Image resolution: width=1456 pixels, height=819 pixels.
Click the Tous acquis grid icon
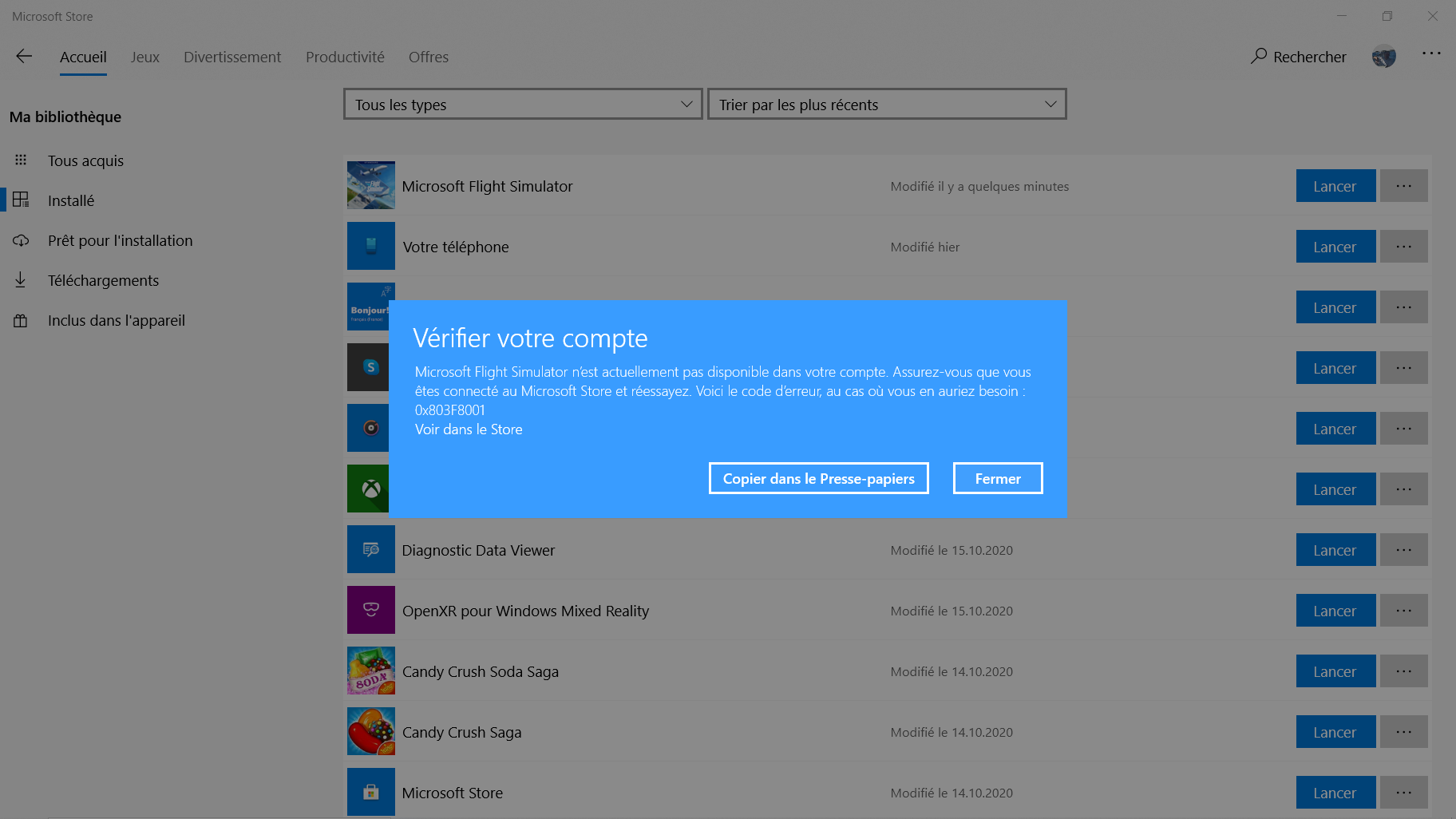(21, 160)
